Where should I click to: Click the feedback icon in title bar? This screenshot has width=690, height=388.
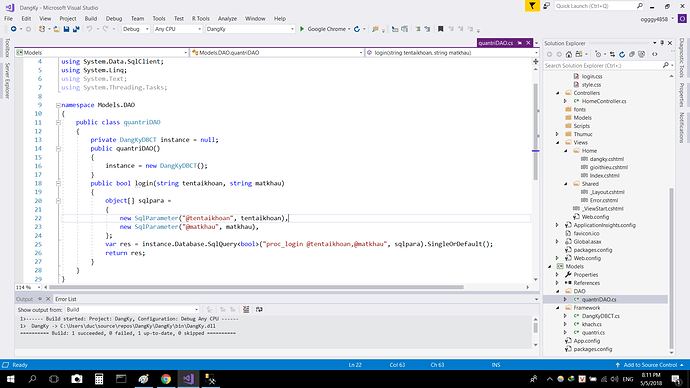[547, 6]
